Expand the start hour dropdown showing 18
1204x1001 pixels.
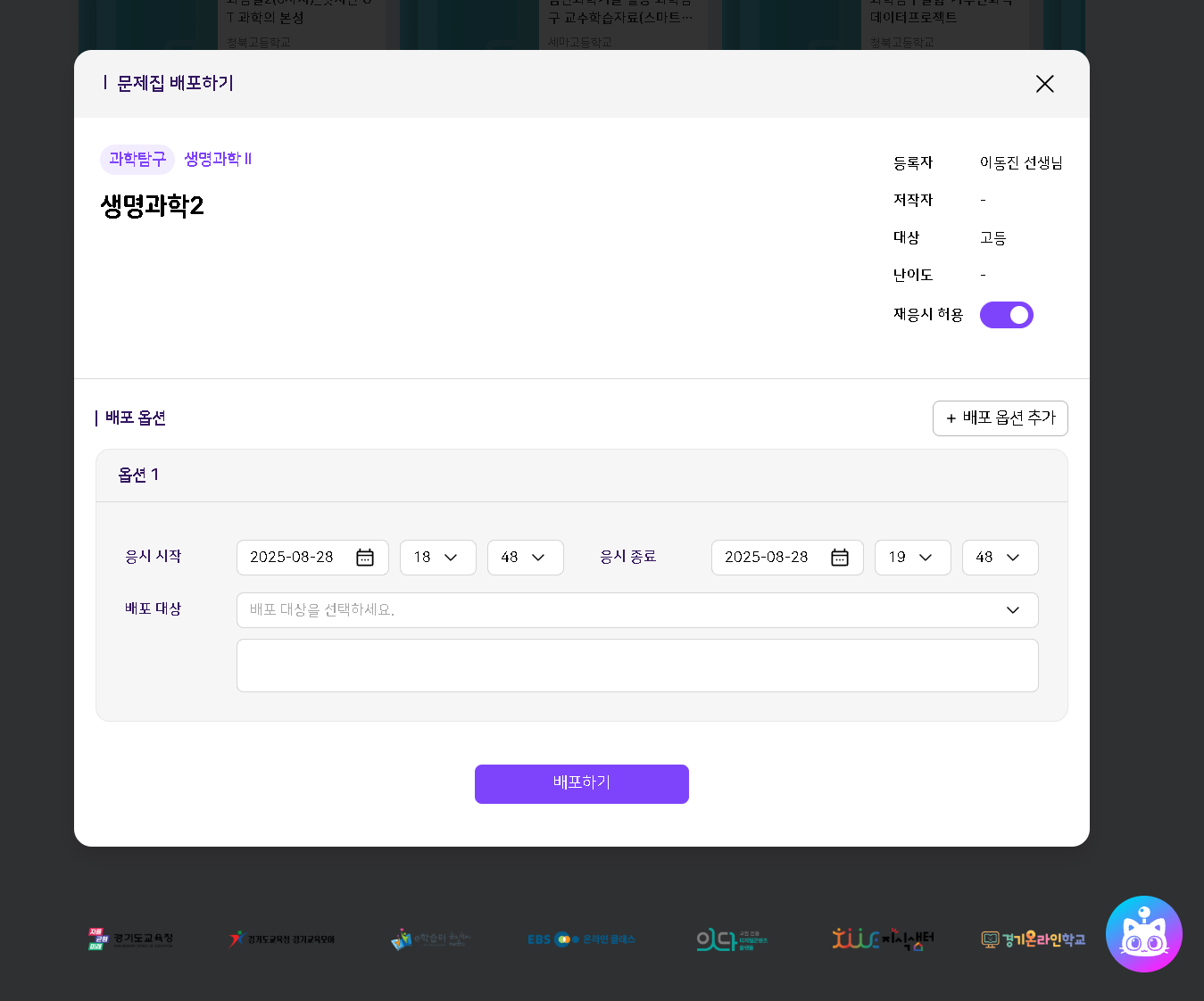(437, 558)
